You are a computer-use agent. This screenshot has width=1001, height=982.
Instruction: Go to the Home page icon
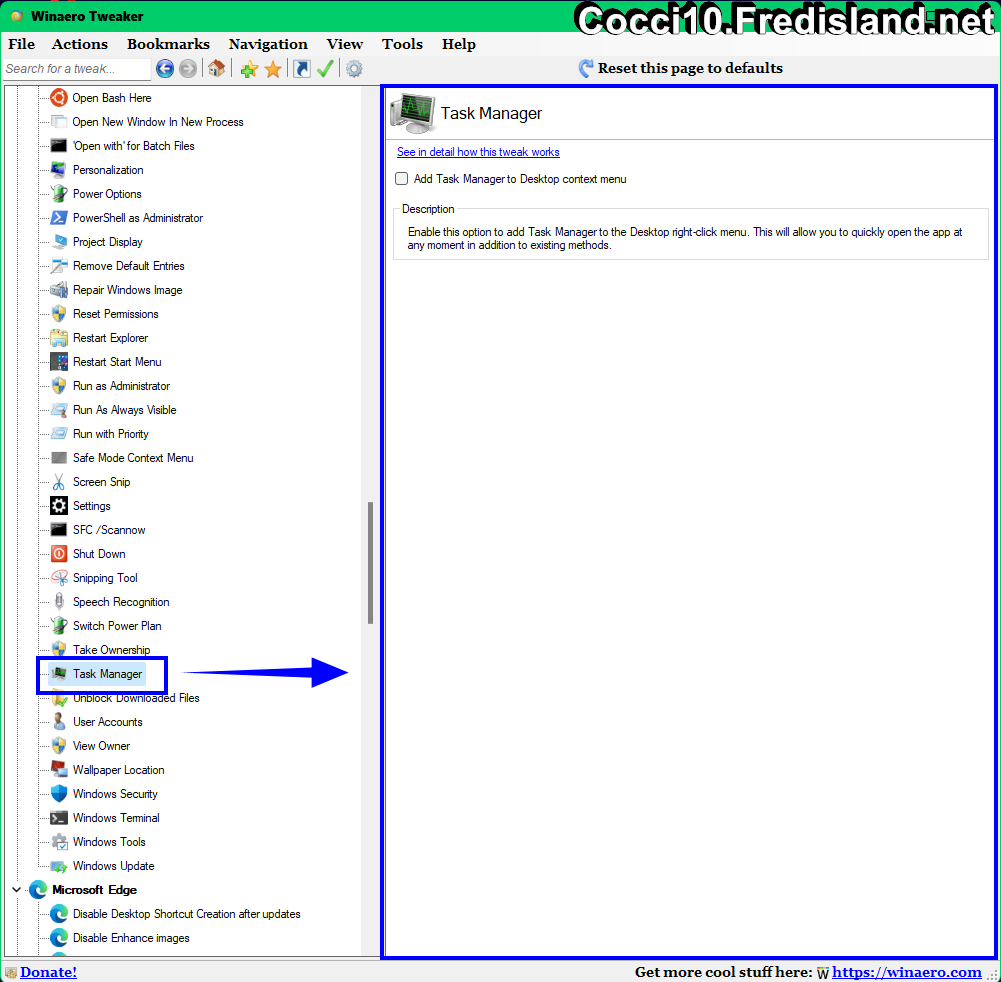pos(216,68)
